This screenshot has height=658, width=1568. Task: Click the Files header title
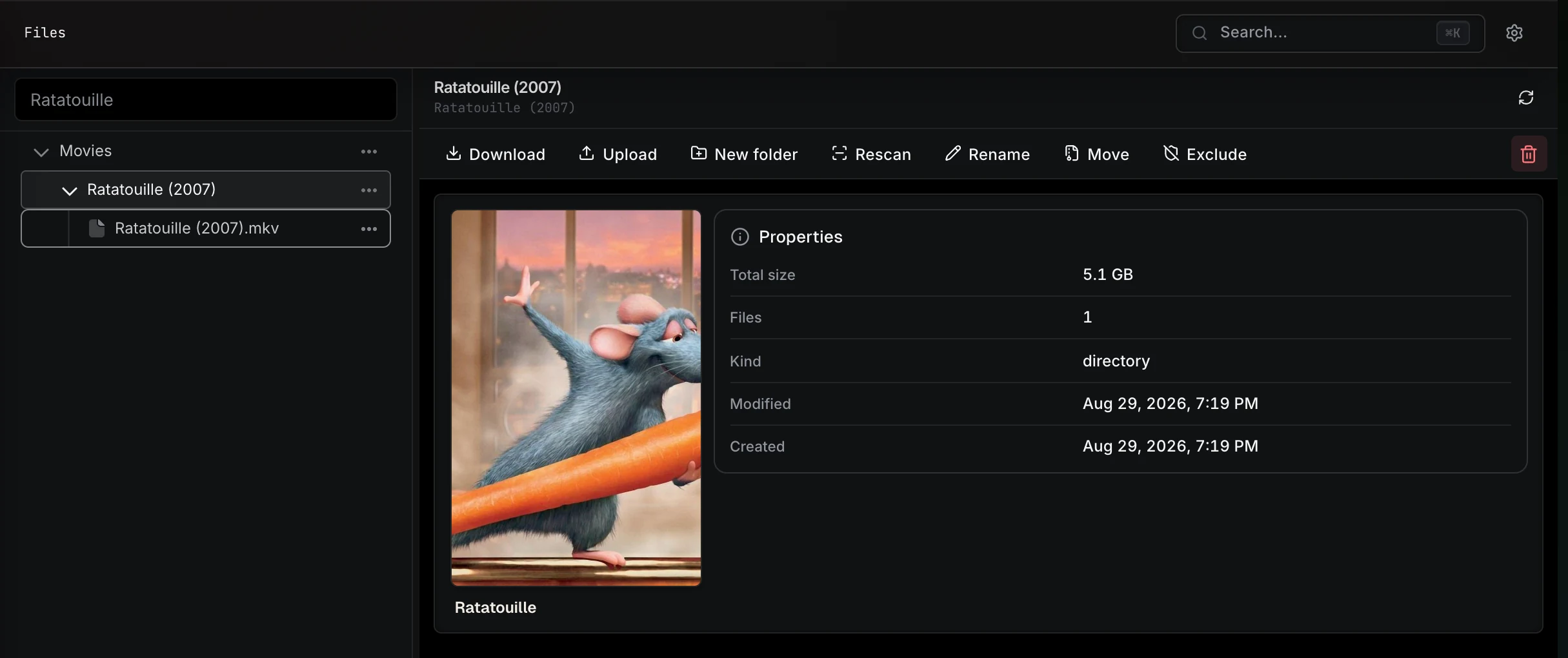point(45,32)
